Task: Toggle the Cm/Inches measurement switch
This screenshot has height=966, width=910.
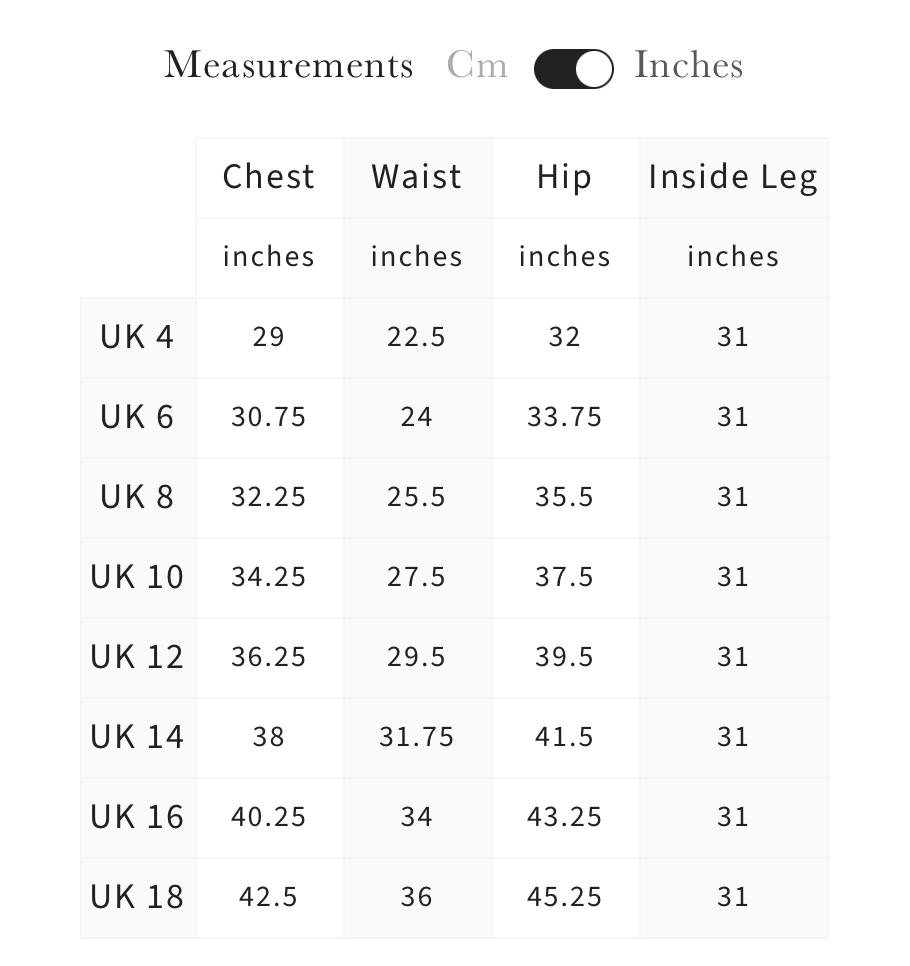Action: point(573,69)
